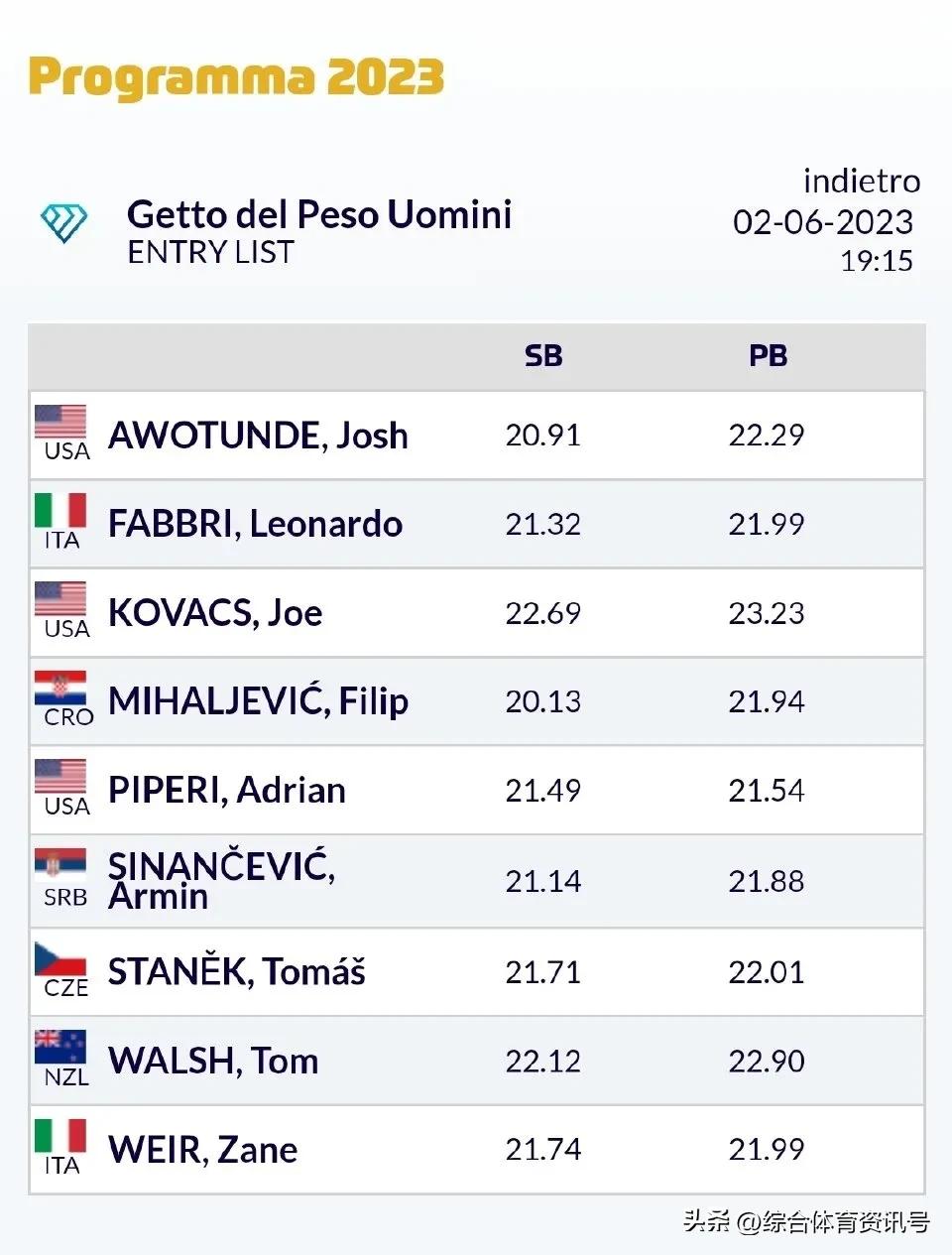952x1255 pixels.
Task: Click the USA flag beside KOVACS, Joe
Action: click(60, 599)
